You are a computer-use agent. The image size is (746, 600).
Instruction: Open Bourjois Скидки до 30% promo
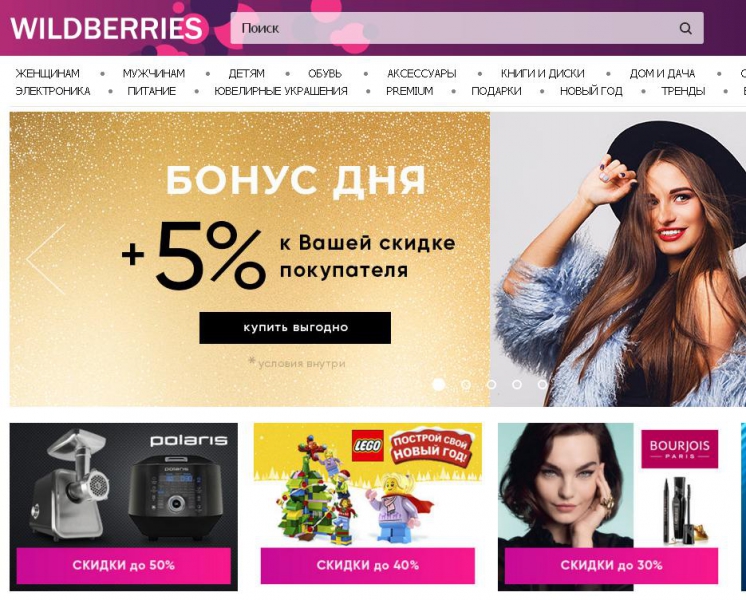click(611, 565)
